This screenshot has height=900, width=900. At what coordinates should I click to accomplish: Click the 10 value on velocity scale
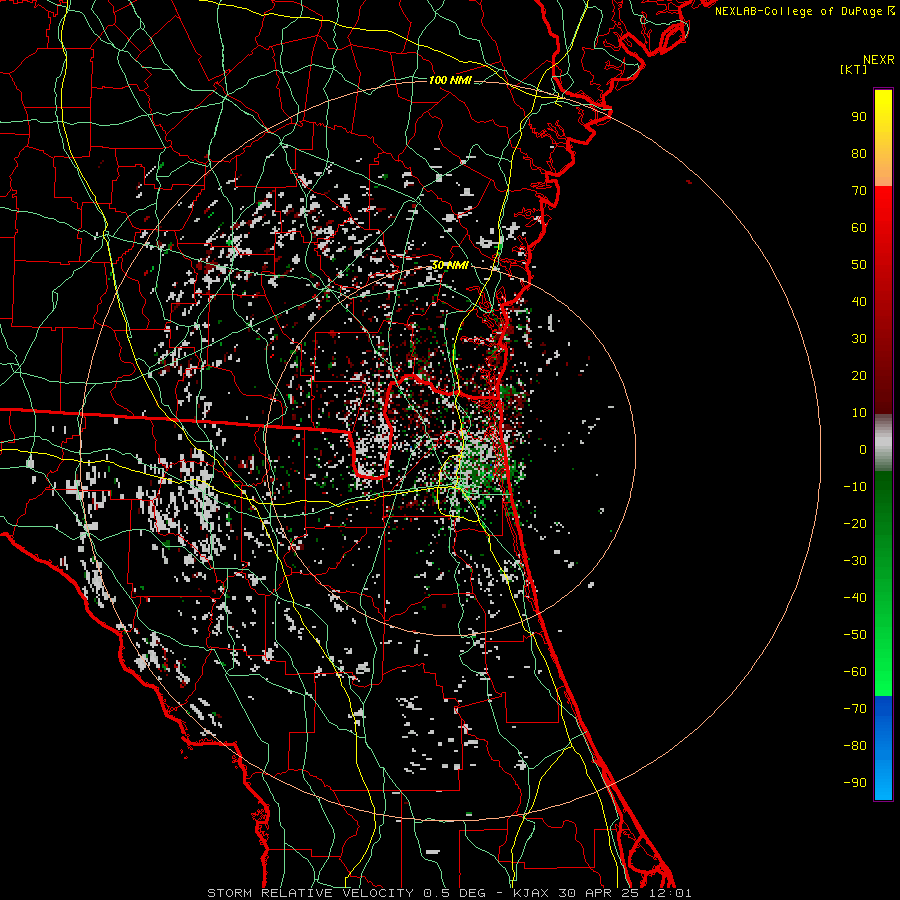tap(859, 413)
